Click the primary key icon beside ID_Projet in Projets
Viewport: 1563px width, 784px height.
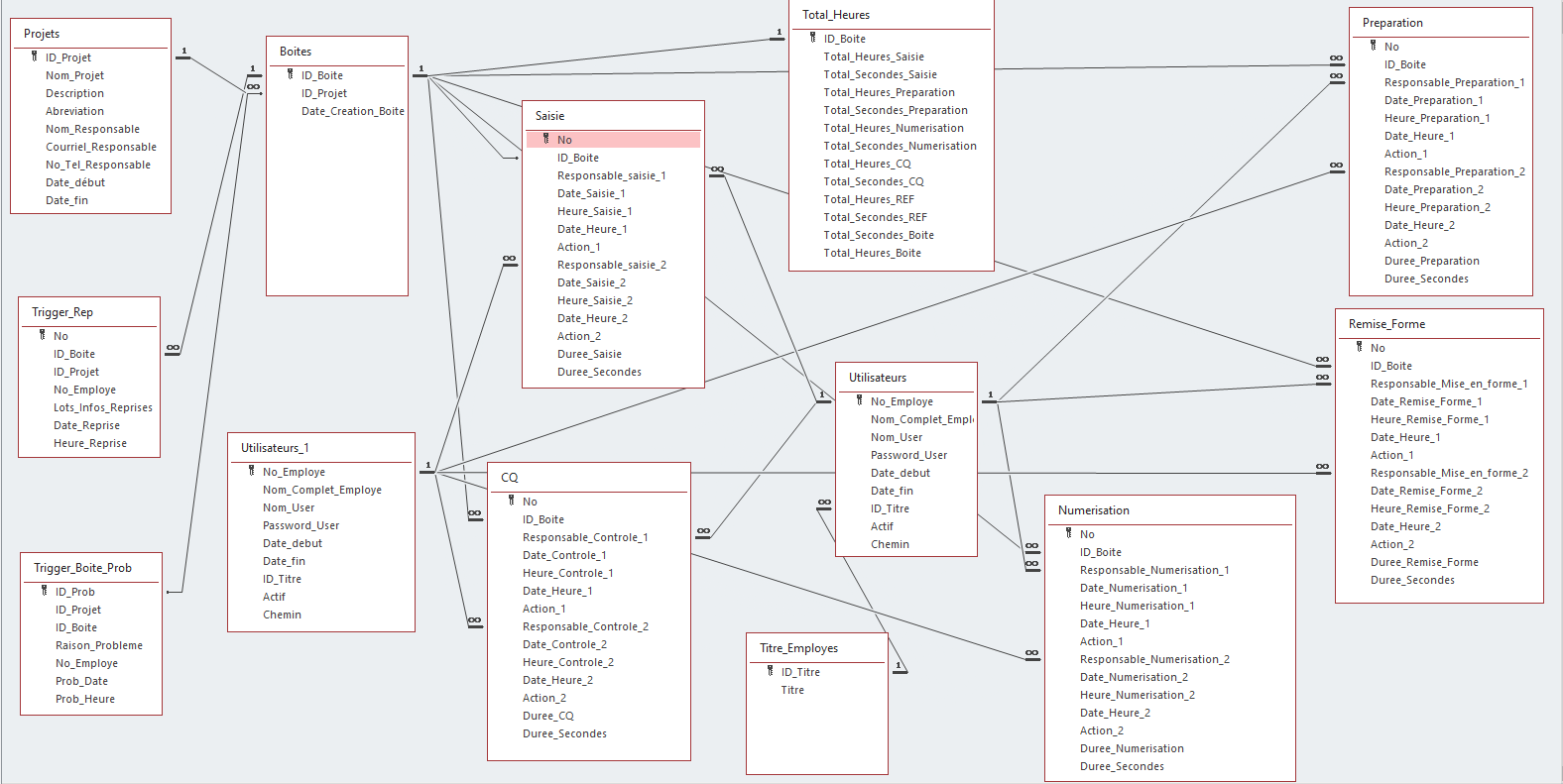click(x=34, y=57)
